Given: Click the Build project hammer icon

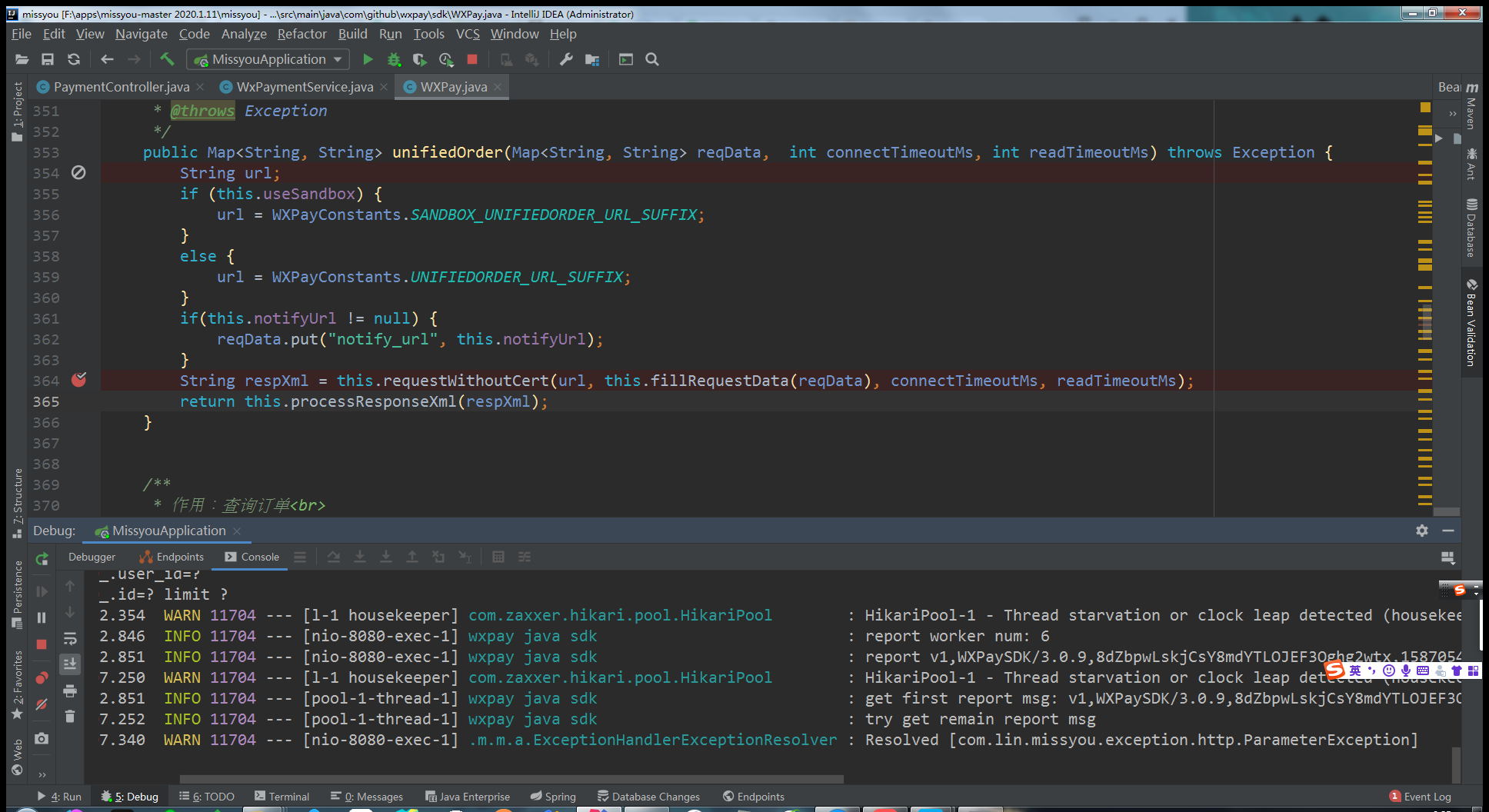Looking at the screenshot, I should tap(167, 59).
